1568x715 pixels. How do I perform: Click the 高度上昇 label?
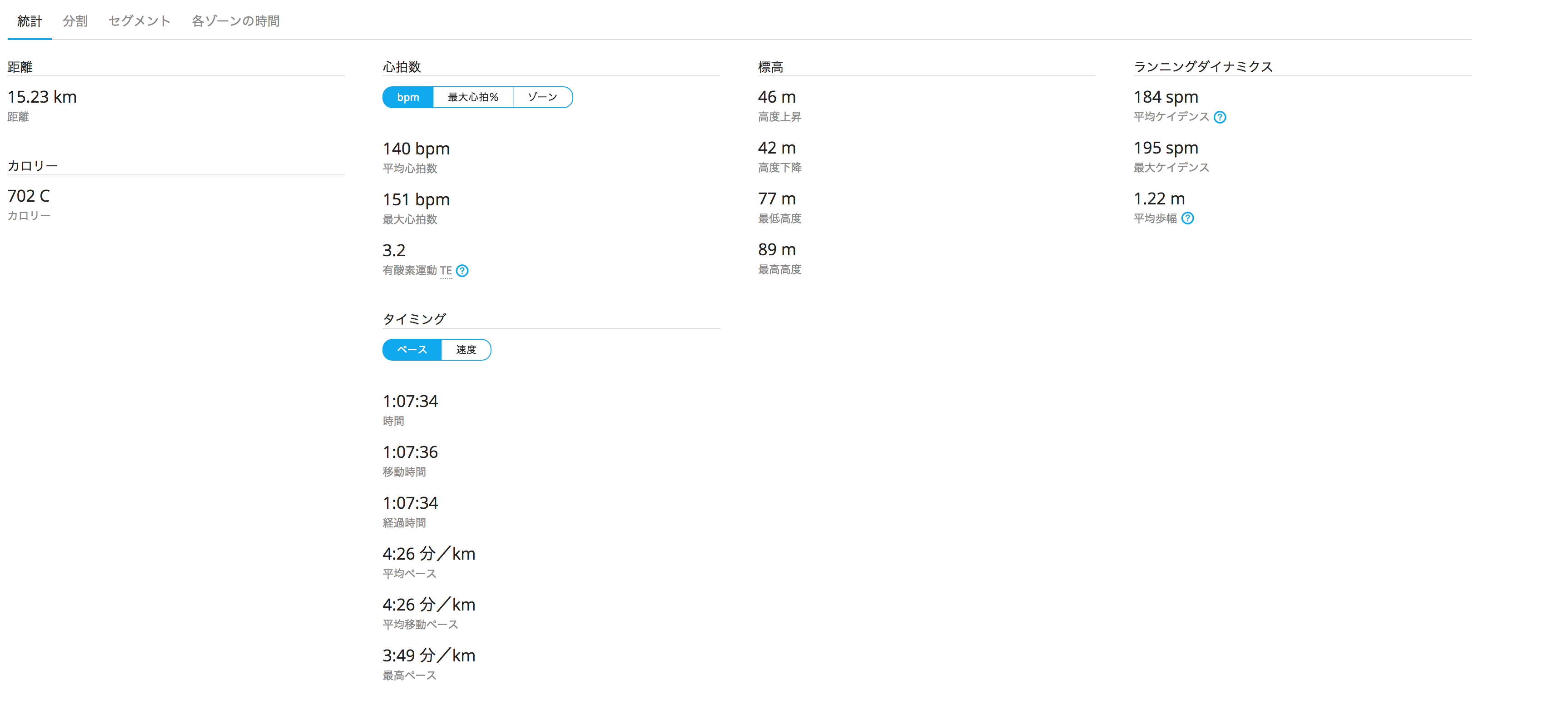pyautogui.click(x=780, y=118)
